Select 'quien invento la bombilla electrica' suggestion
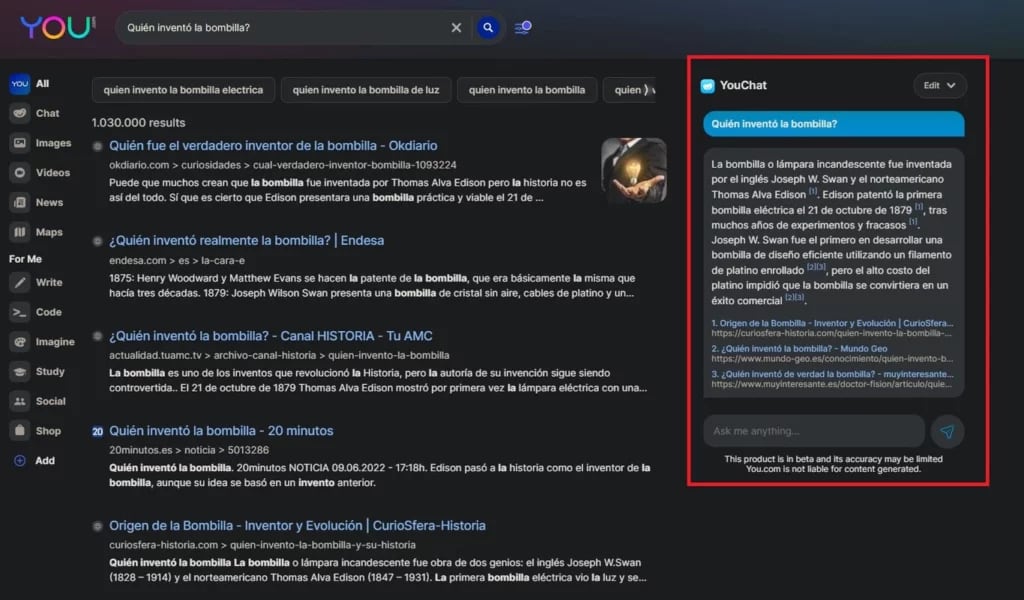 click(x=183, y=90)
